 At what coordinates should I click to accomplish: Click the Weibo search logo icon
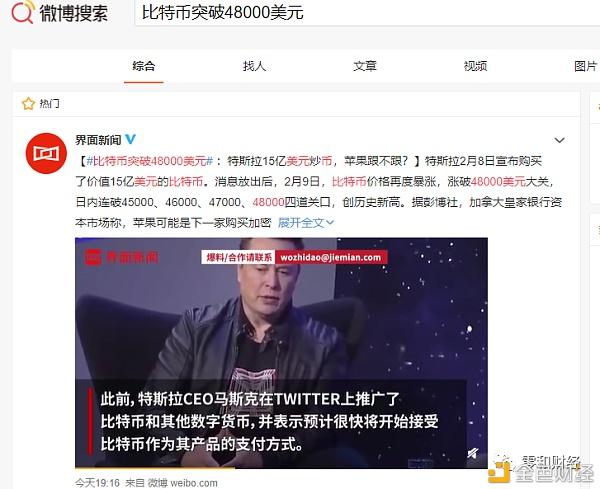click(x=23, y=12)
